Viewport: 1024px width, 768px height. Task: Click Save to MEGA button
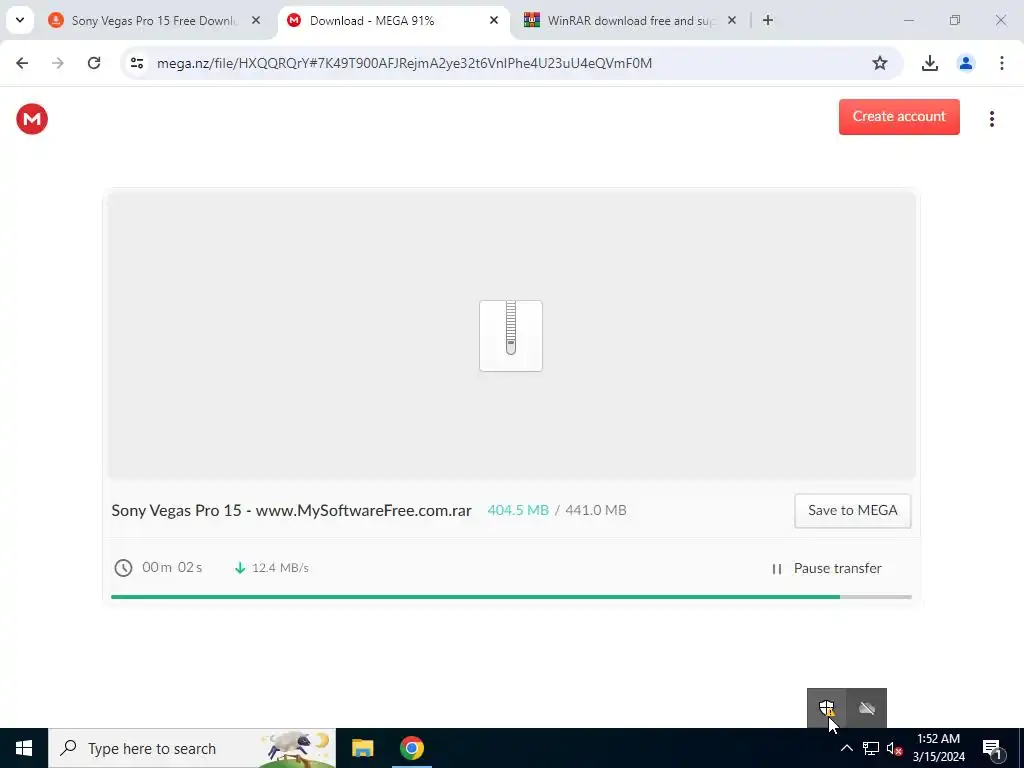click(x=852, y=511)
